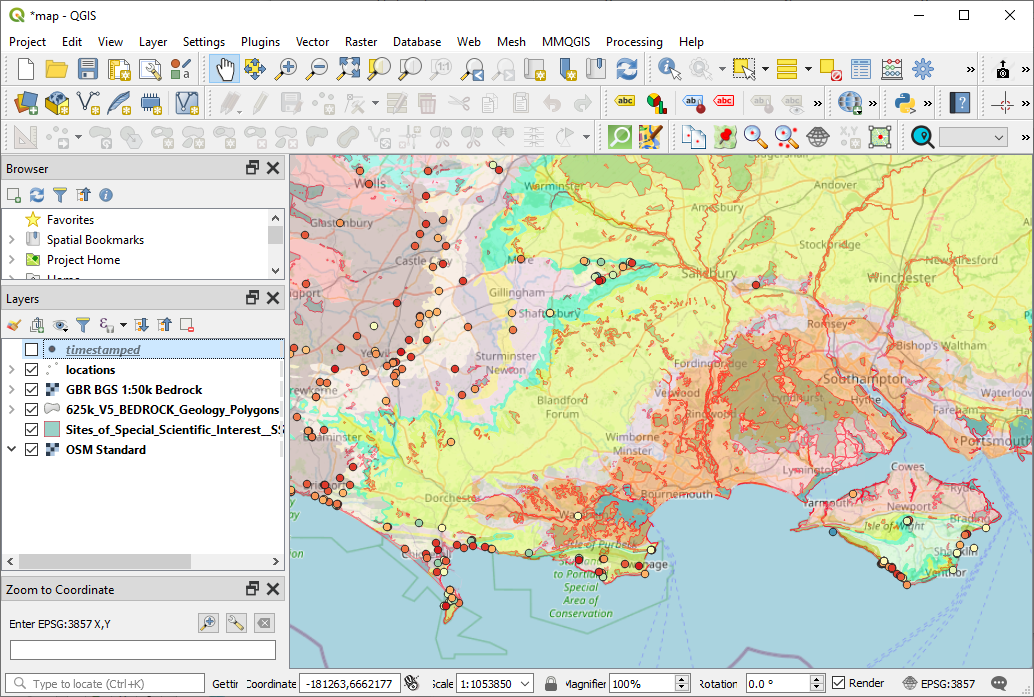This screenshot has height=697, width=1034.
Task: Refresh the map canvas
Action: click(x=626, y=69)
